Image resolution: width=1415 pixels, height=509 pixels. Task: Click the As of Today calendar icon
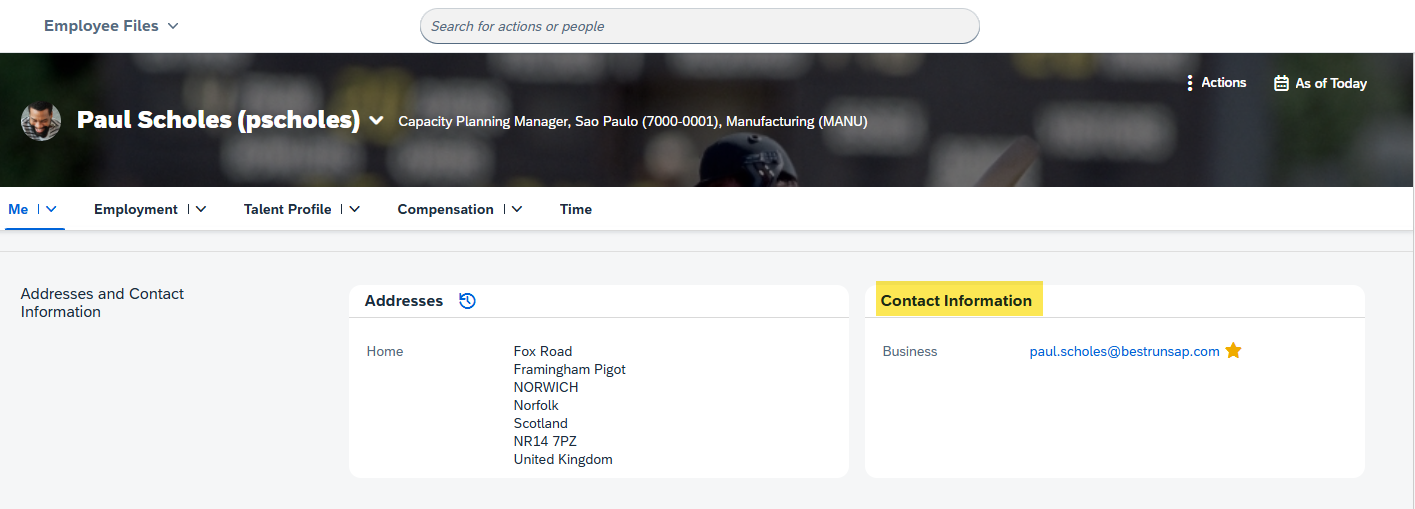pos(1281,83)
